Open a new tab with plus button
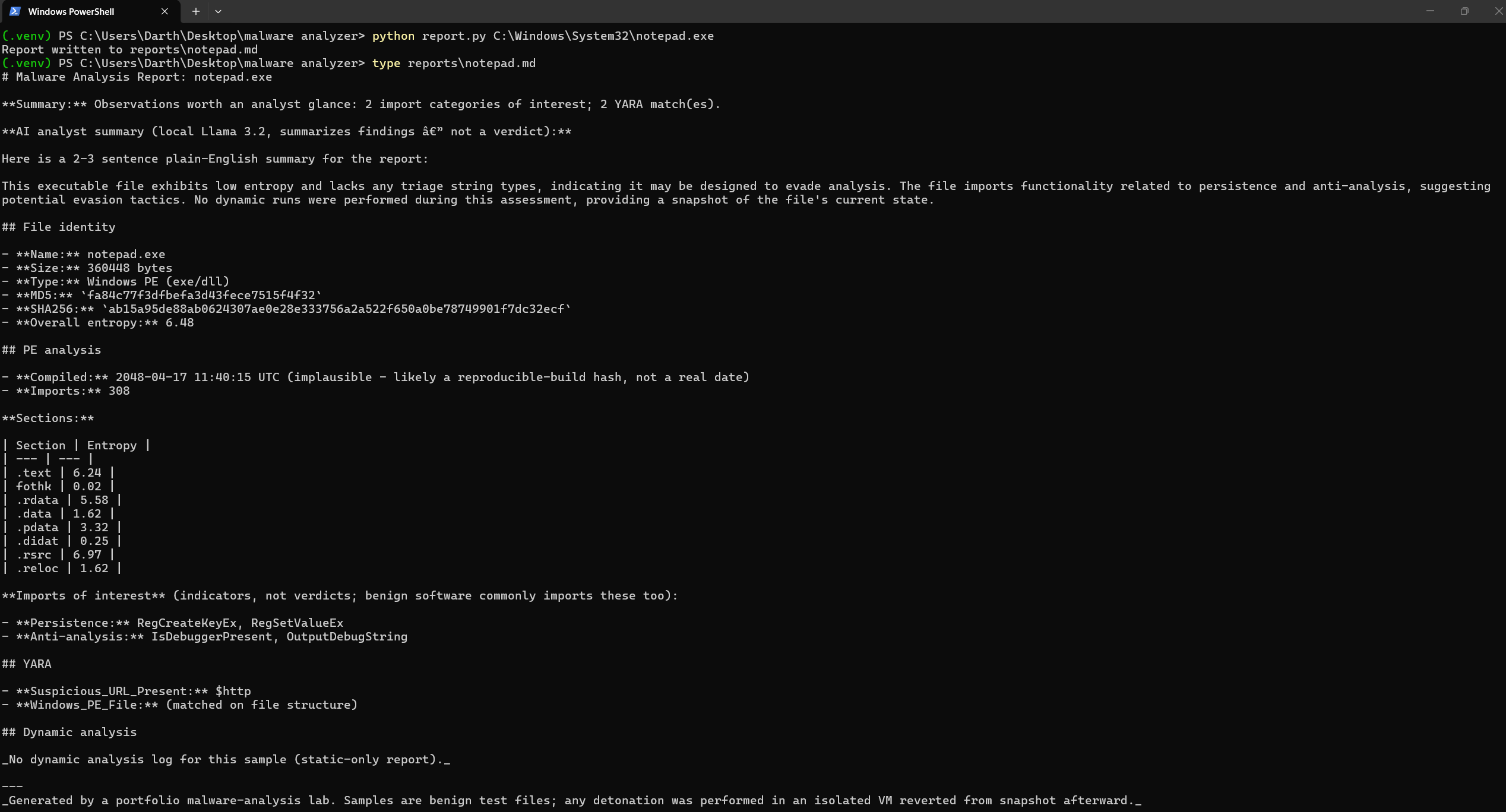The height and width of the screenshot is (812, 1506). tap(195, 11)
